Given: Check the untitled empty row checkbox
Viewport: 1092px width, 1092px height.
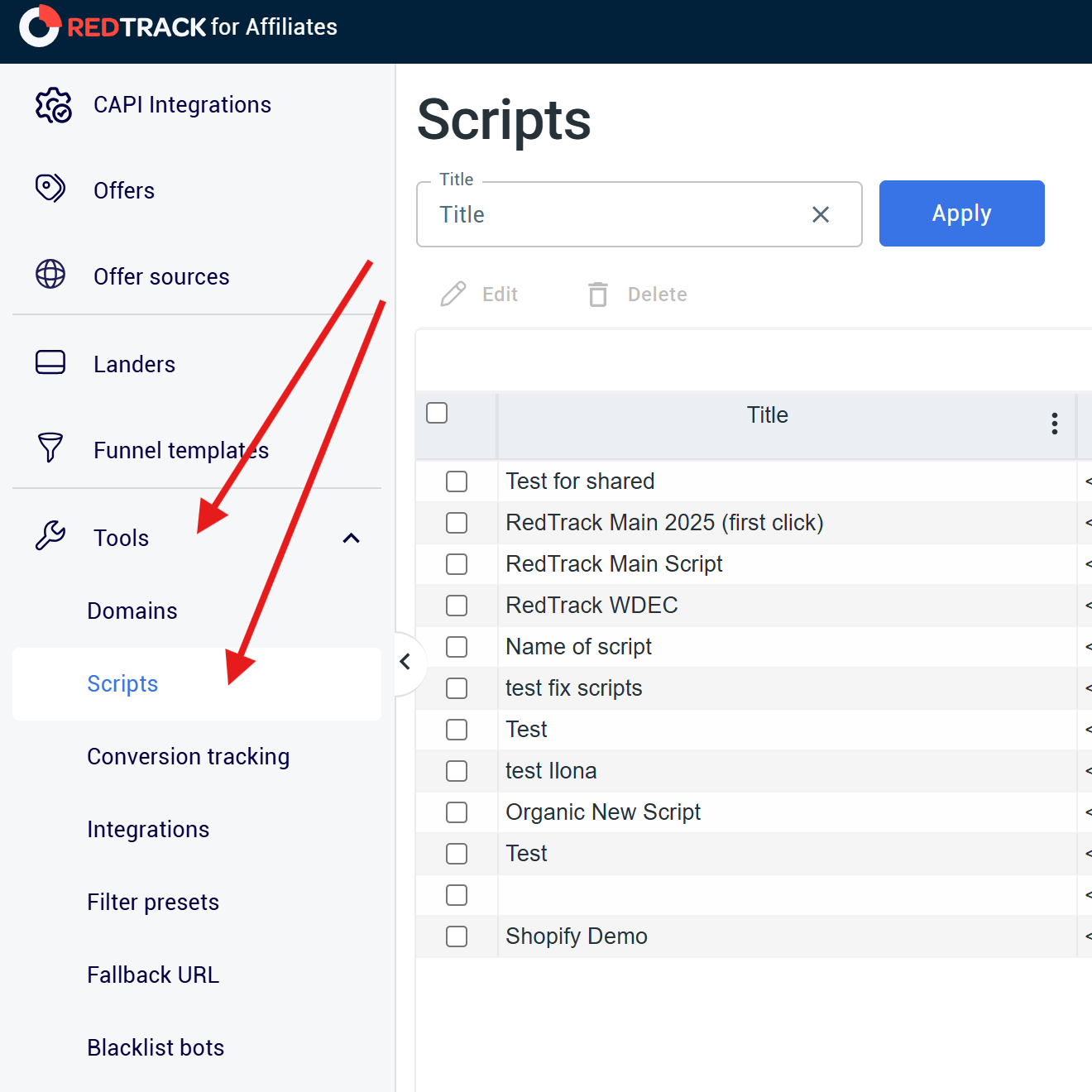Looking at the screenshot, I should (457, 895).
